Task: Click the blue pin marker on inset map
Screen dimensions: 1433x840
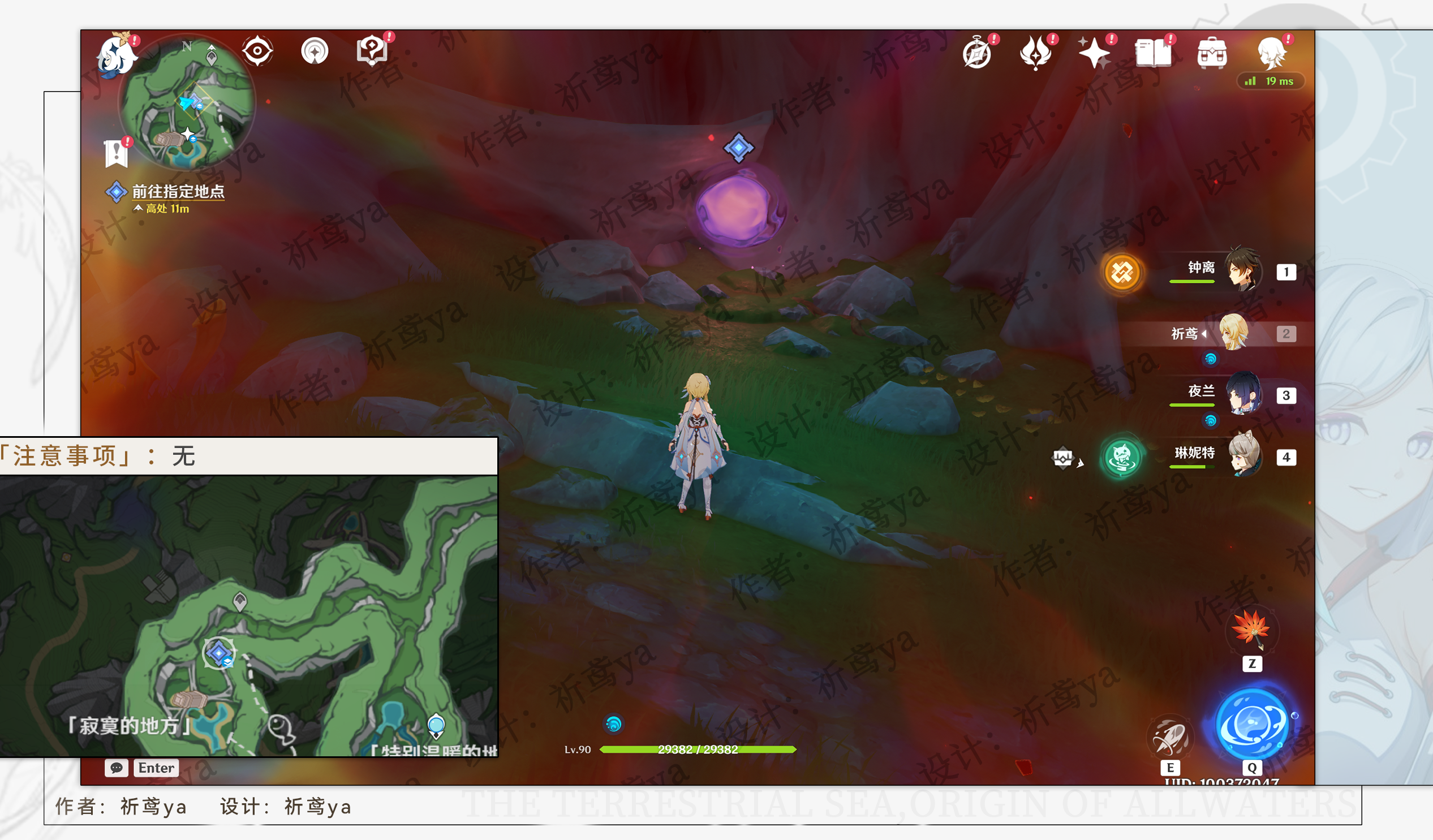Action: [x=436, y=726]
